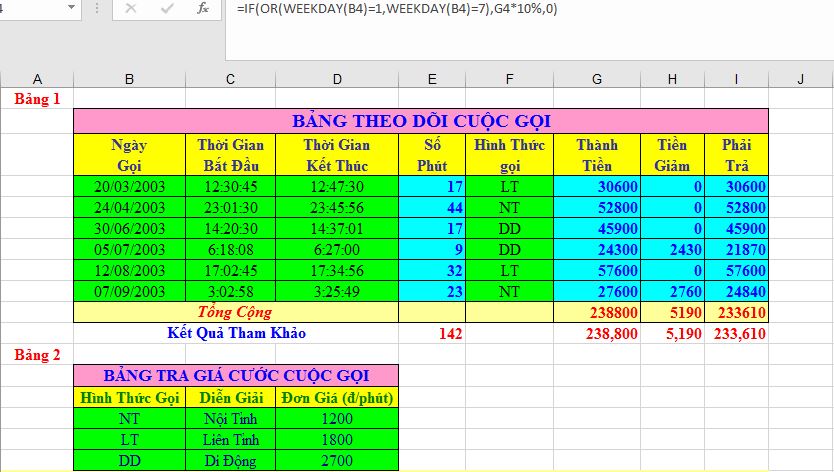834x472 pixels.
Task: Click reference result cell 238,800
Action: tap(597, 334)
